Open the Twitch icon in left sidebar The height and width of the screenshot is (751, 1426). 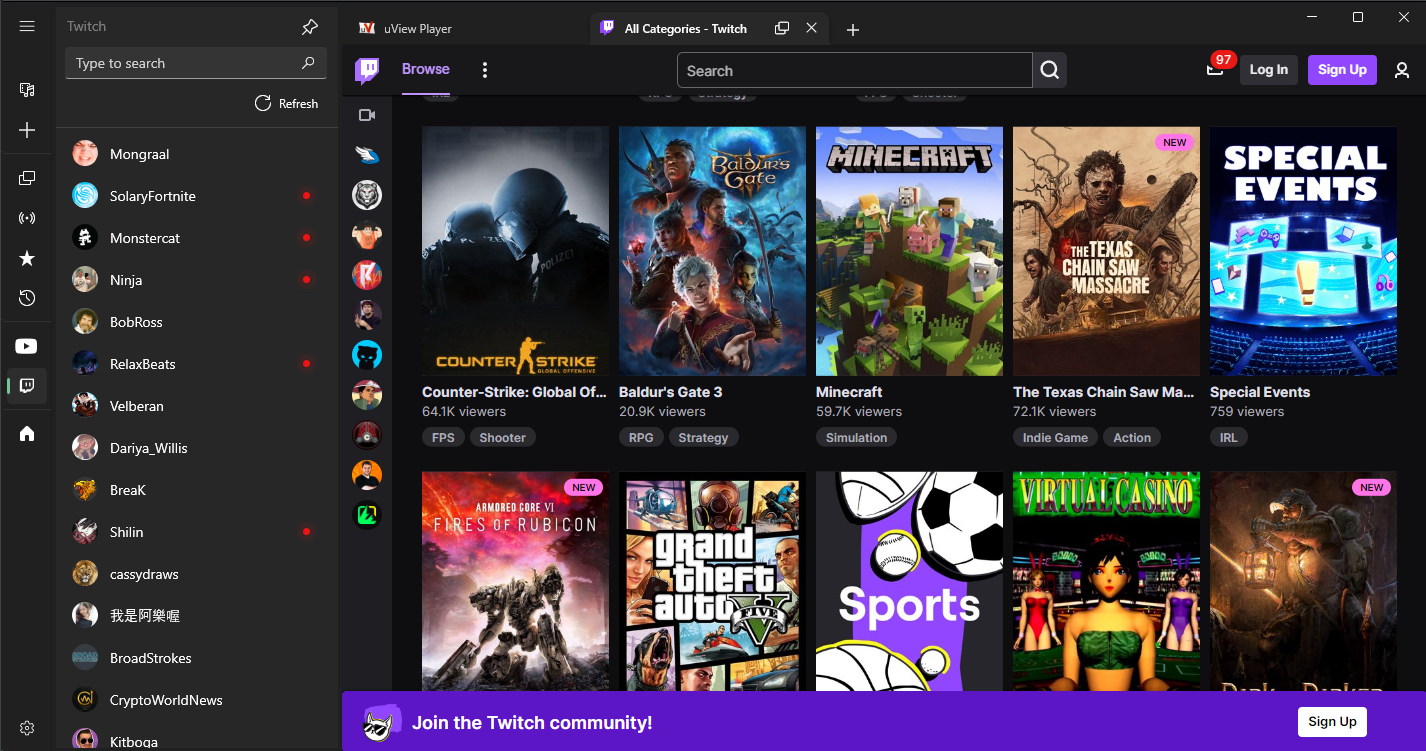(27, 385)
